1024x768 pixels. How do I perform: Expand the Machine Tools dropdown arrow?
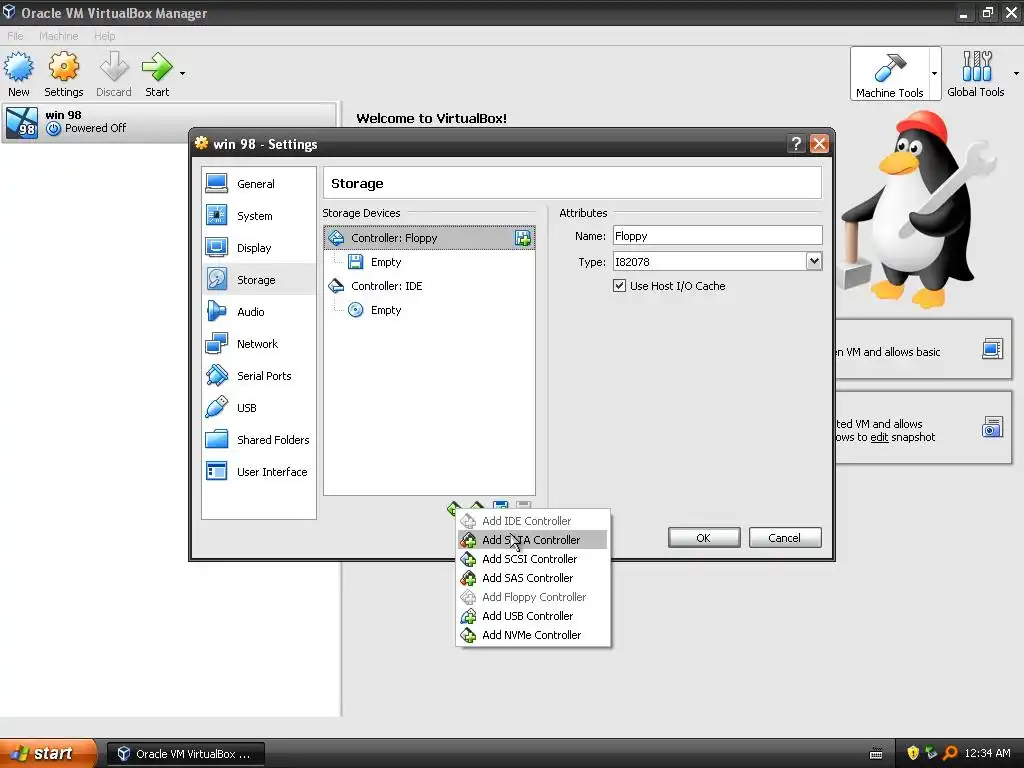point(935,73)
